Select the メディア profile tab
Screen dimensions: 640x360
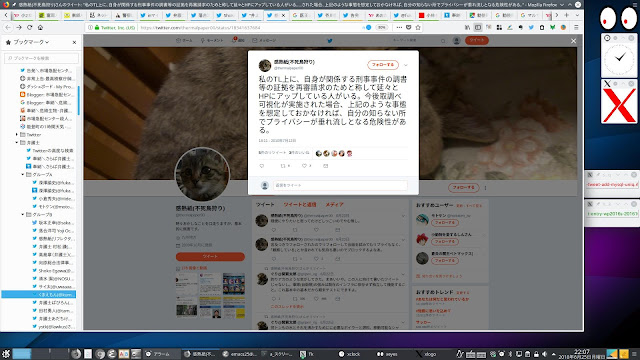(334, 204)
